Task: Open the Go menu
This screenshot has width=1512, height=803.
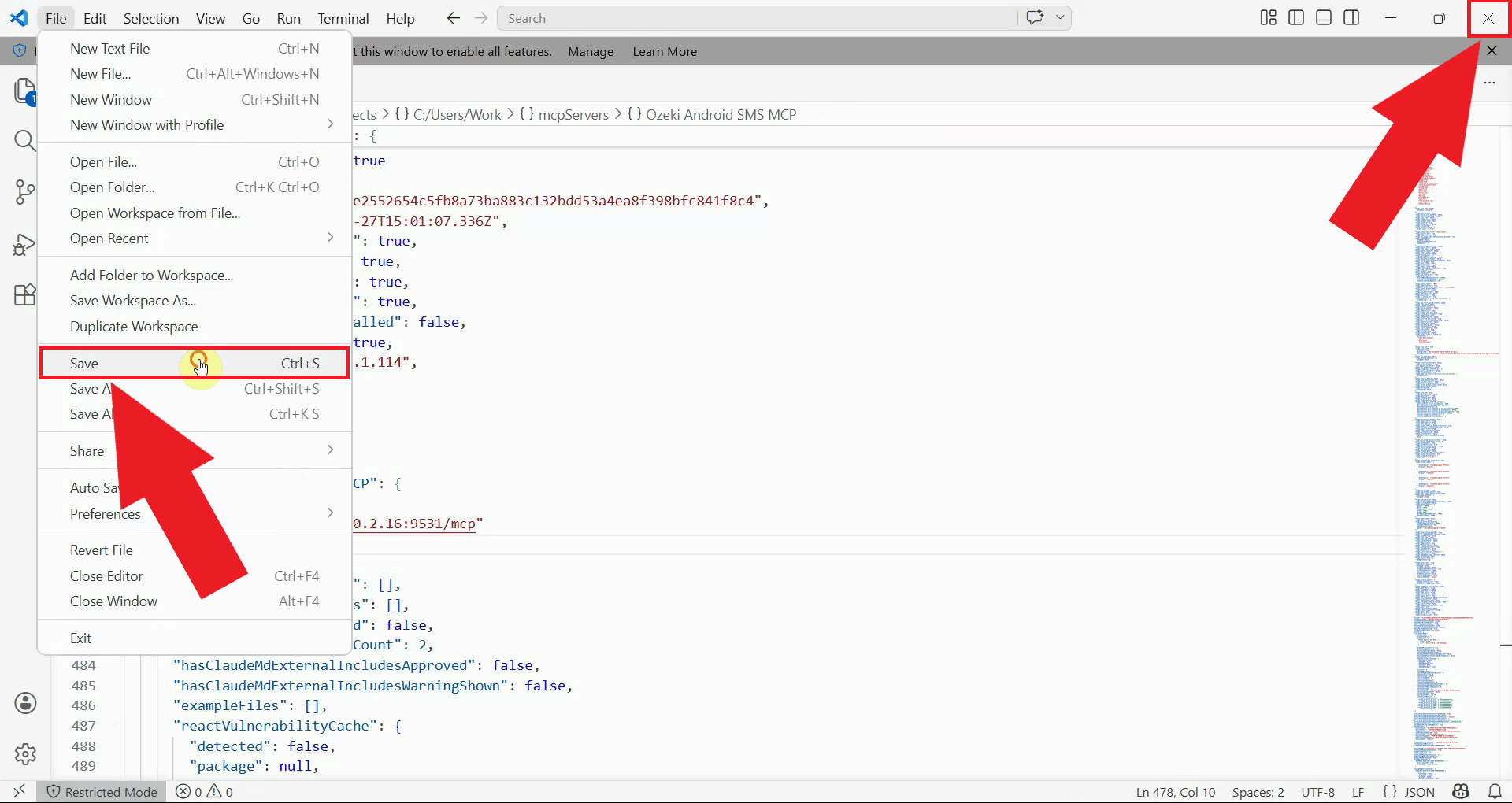Action: (x=250, y=18)
